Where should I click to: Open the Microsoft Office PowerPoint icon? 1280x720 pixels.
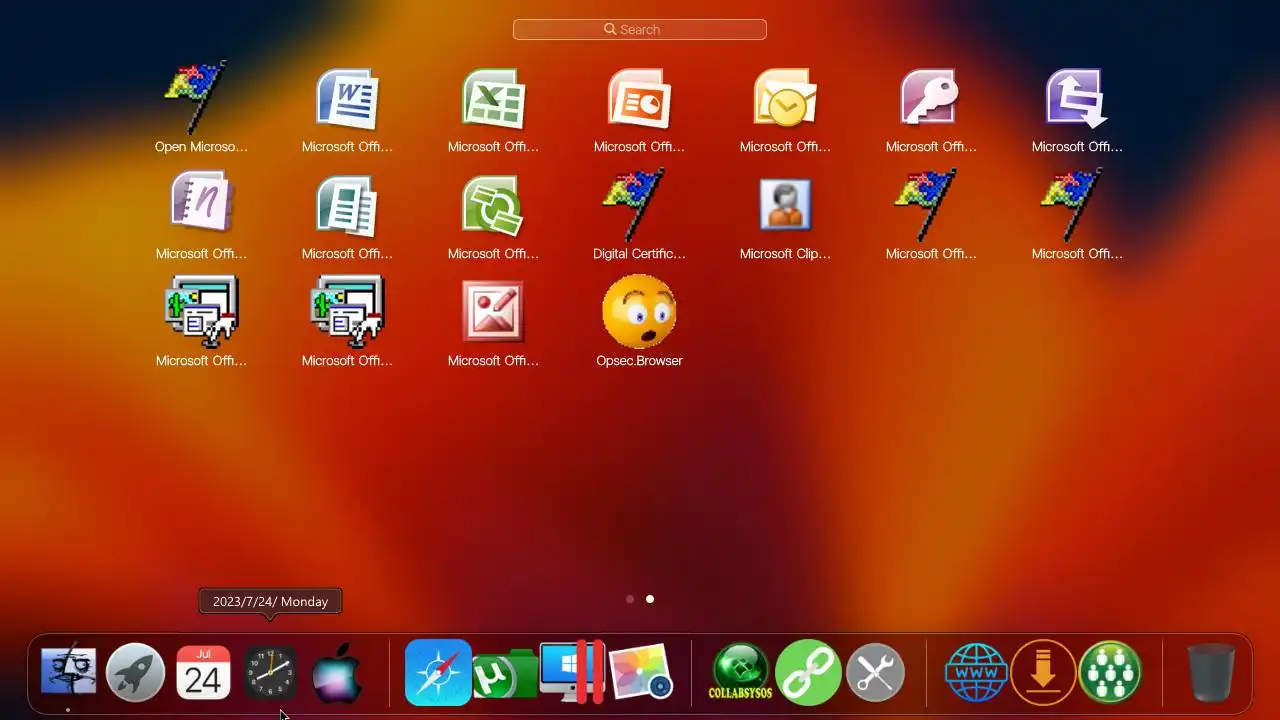pos(639,99)
